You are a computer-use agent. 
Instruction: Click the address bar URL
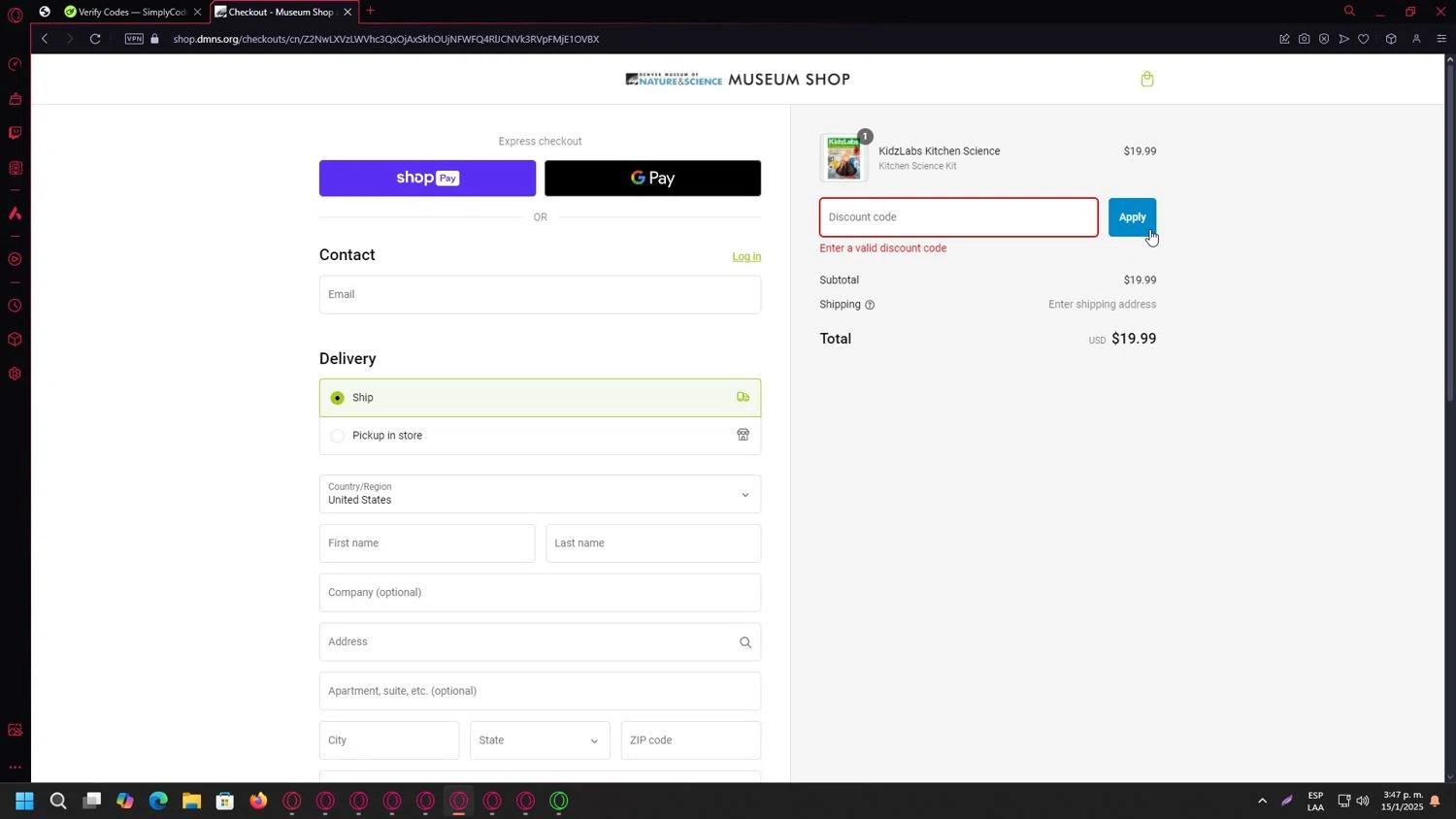point(386,39)
